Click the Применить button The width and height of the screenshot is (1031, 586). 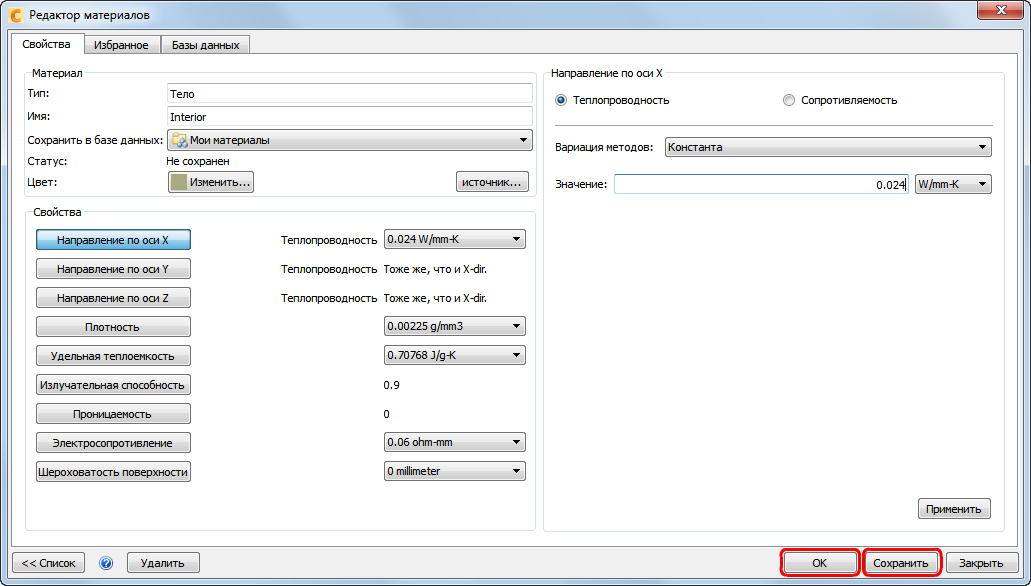pyautogui.click(x=954, y=509)
